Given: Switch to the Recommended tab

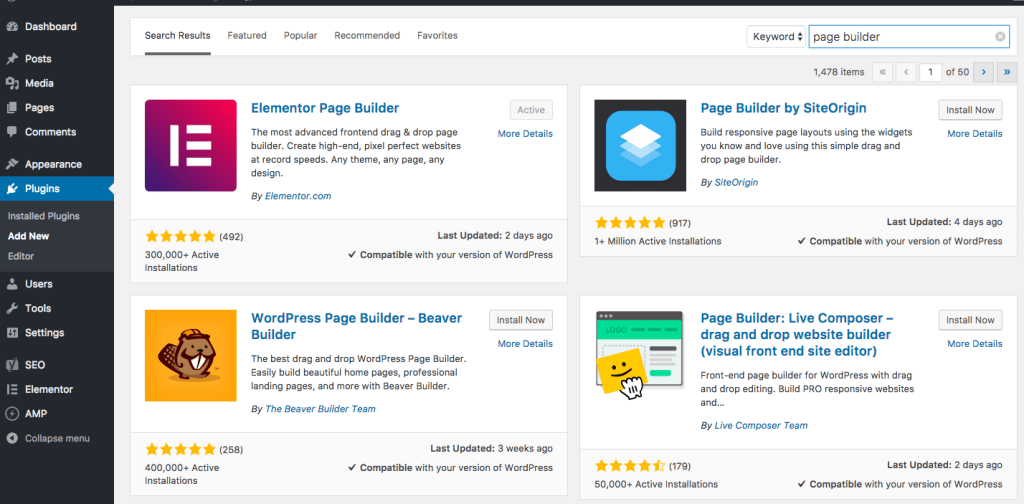Looking at the screenshot, I should 367,35.
